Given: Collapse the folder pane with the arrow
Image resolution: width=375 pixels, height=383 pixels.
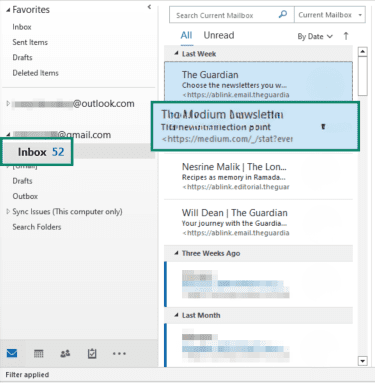Looking at the screenshot, I should [149, 7].
